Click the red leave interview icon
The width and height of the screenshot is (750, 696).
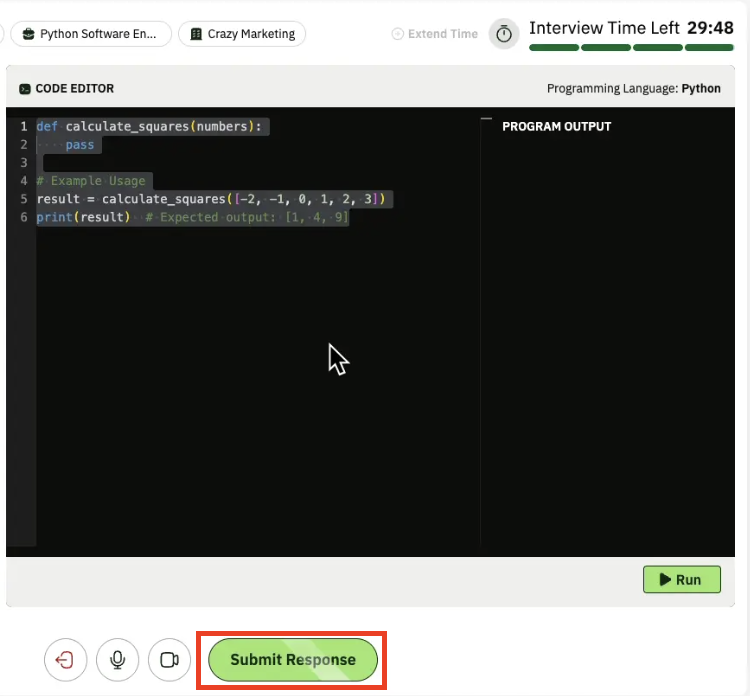[x=65, y=660]
